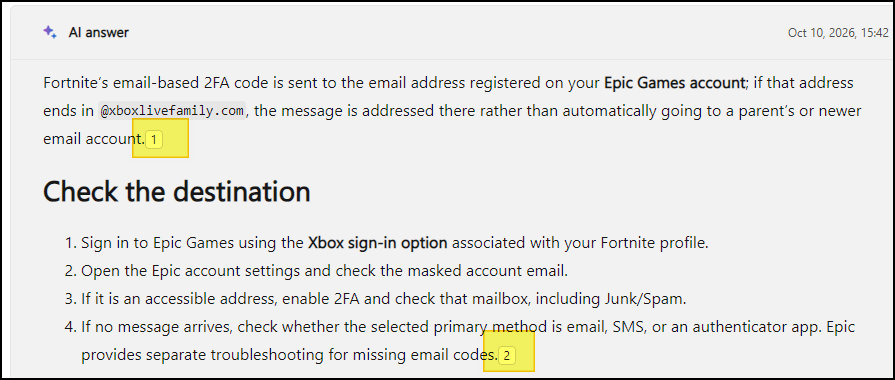This screenshot has height=380, width=895.
Task: Open citation reference 1 badge
Action: pos(154,140)
